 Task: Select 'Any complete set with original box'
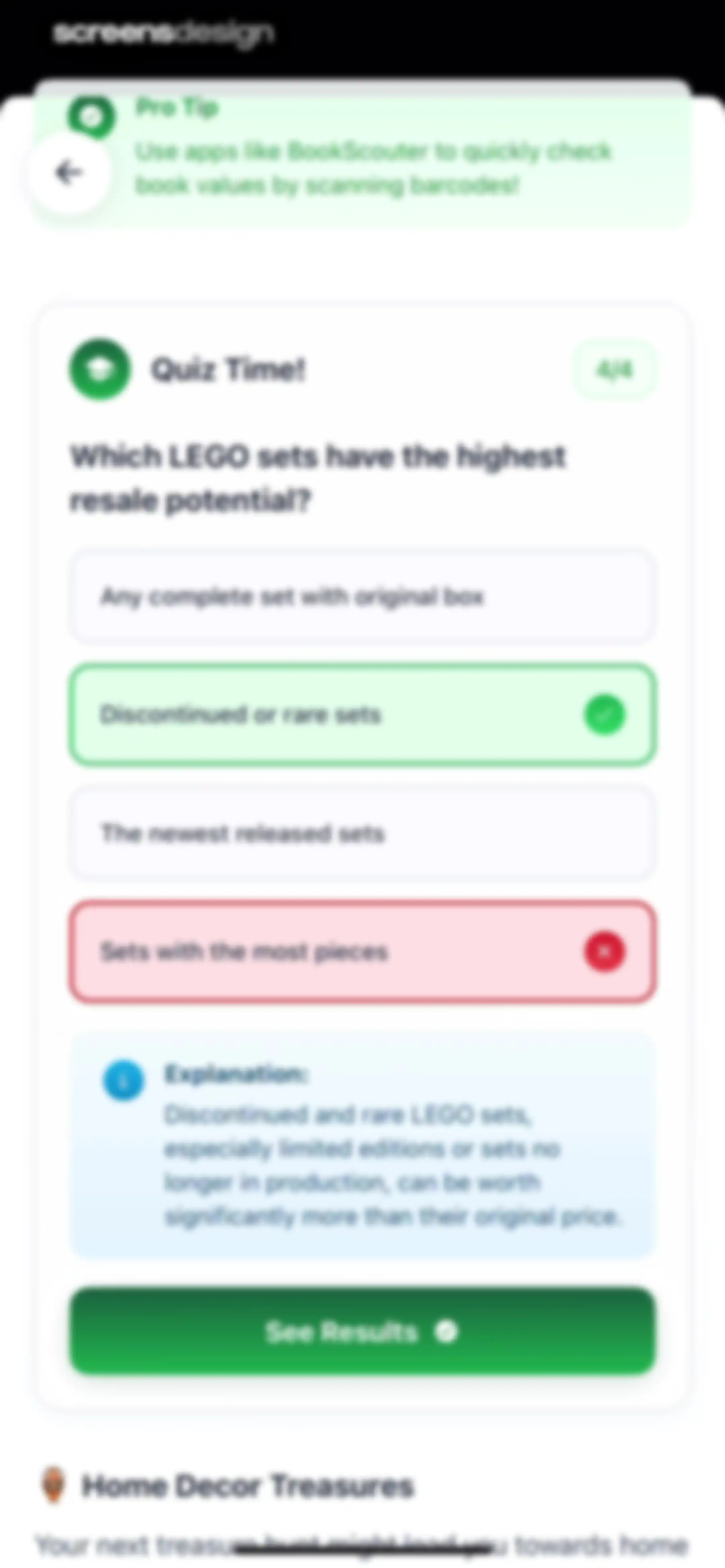[362, 597]
